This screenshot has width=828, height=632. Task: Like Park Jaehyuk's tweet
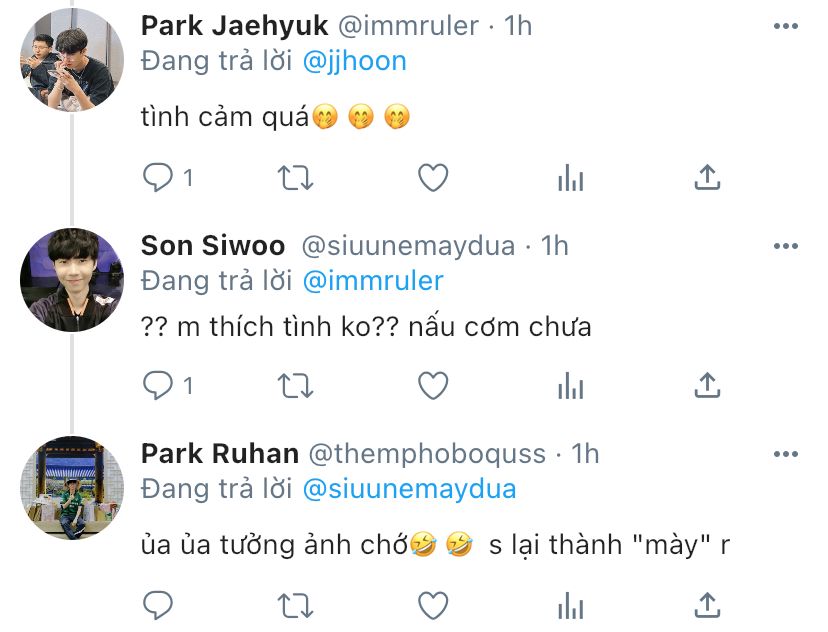(432, 178)
